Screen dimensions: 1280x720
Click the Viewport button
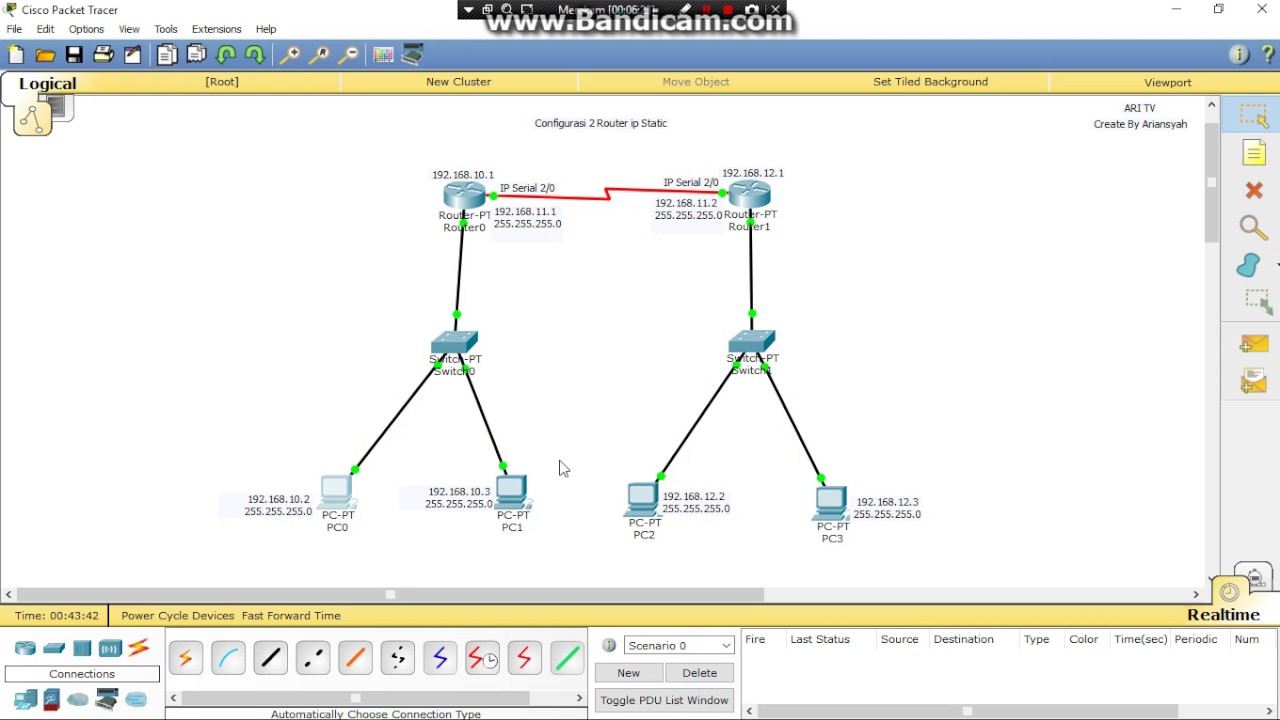(x=1167, y=82)
